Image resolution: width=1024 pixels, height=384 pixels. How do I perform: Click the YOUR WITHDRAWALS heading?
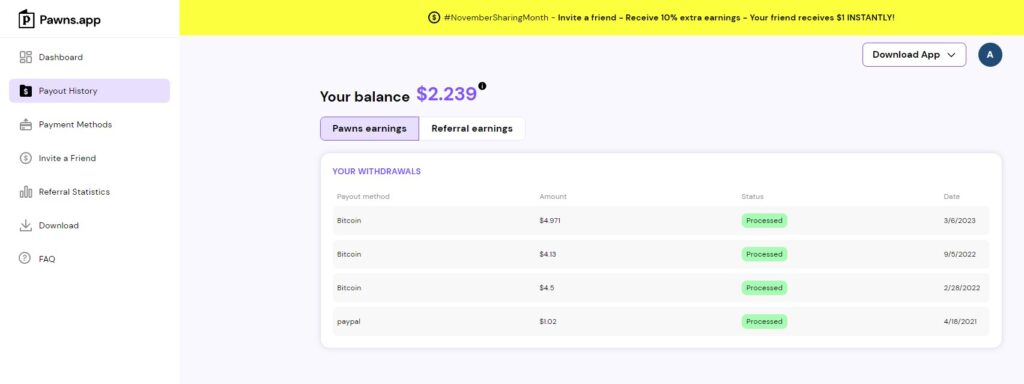[x=377, y=172]
